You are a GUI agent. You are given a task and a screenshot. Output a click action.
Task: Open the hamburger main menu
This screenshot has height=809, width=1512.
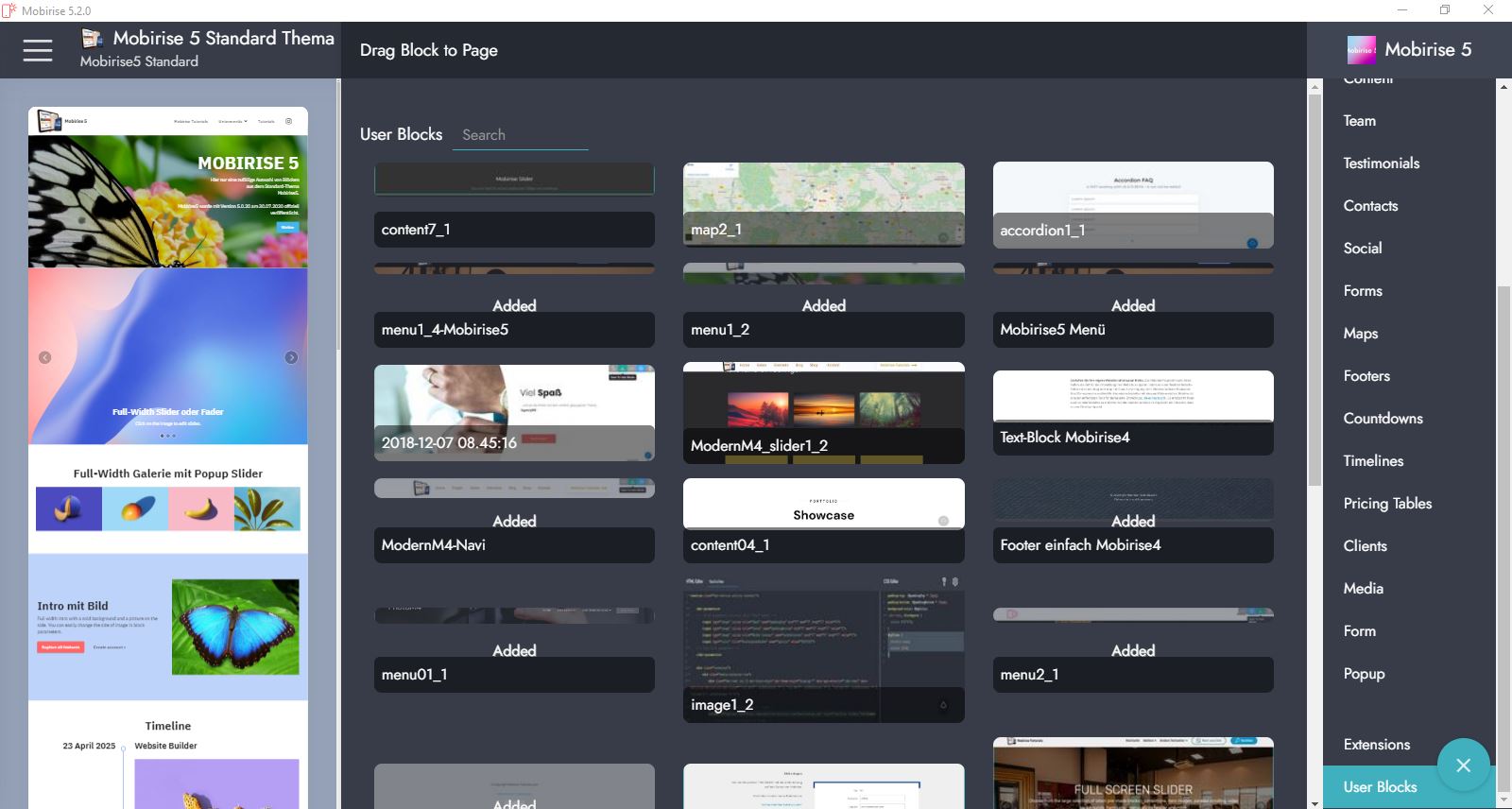click(38, 50)
